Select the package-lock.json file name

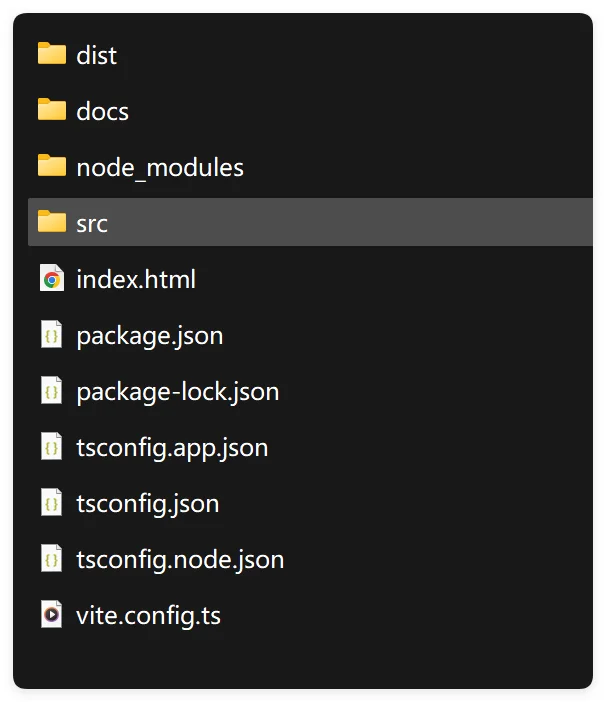tap(177, 391)
